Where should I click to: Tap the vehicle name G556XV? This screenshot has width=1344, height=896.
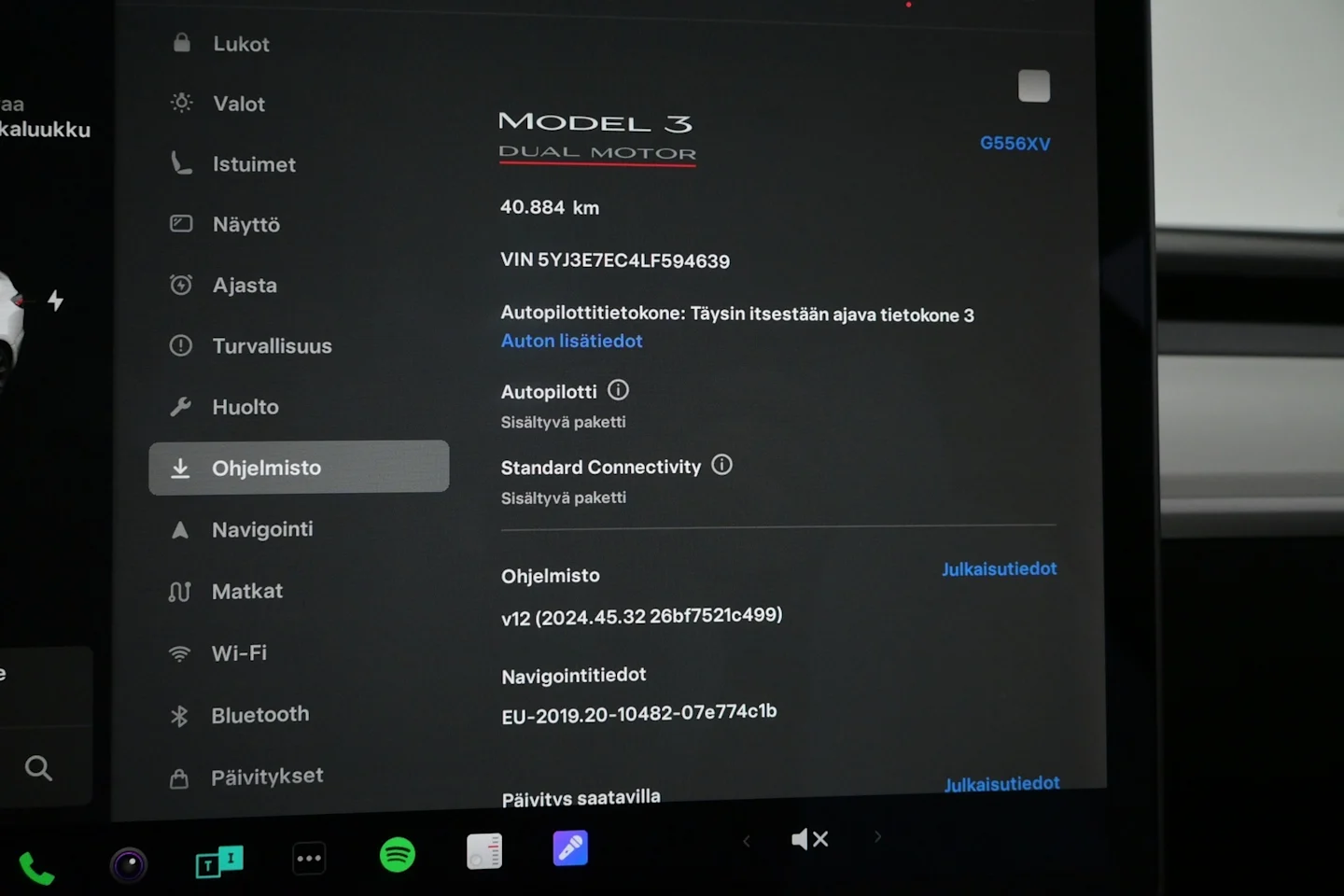click(1015, 143)
